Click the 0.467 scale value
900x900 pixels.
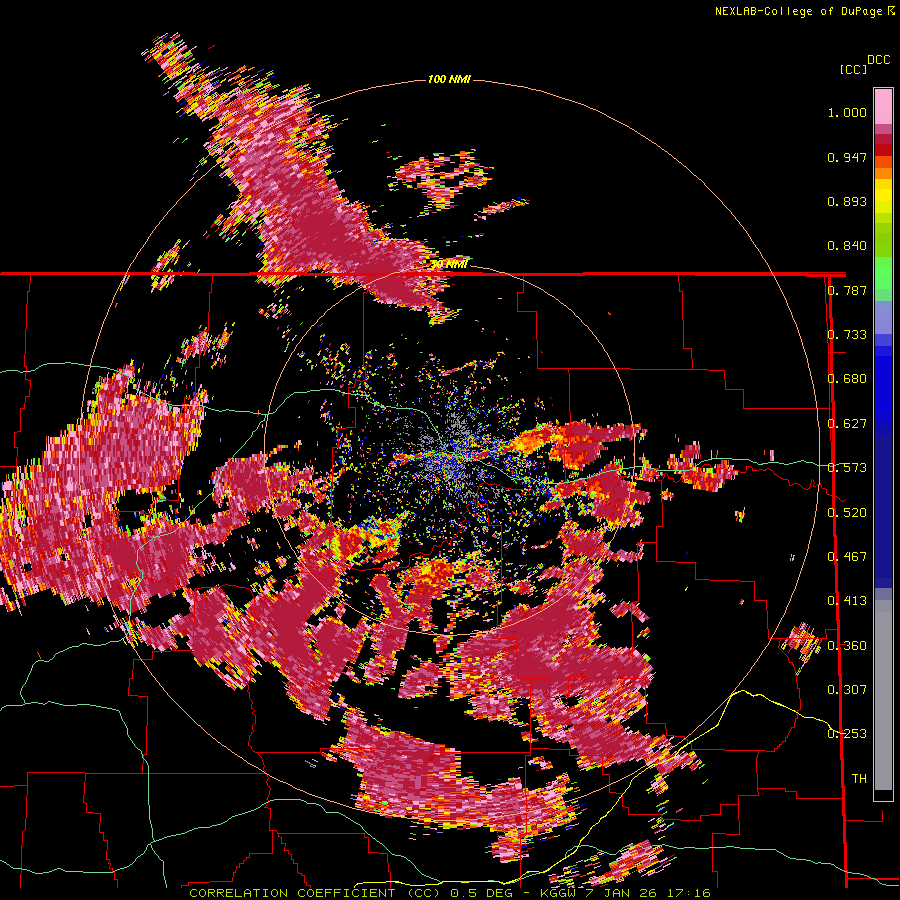[847, 557]
